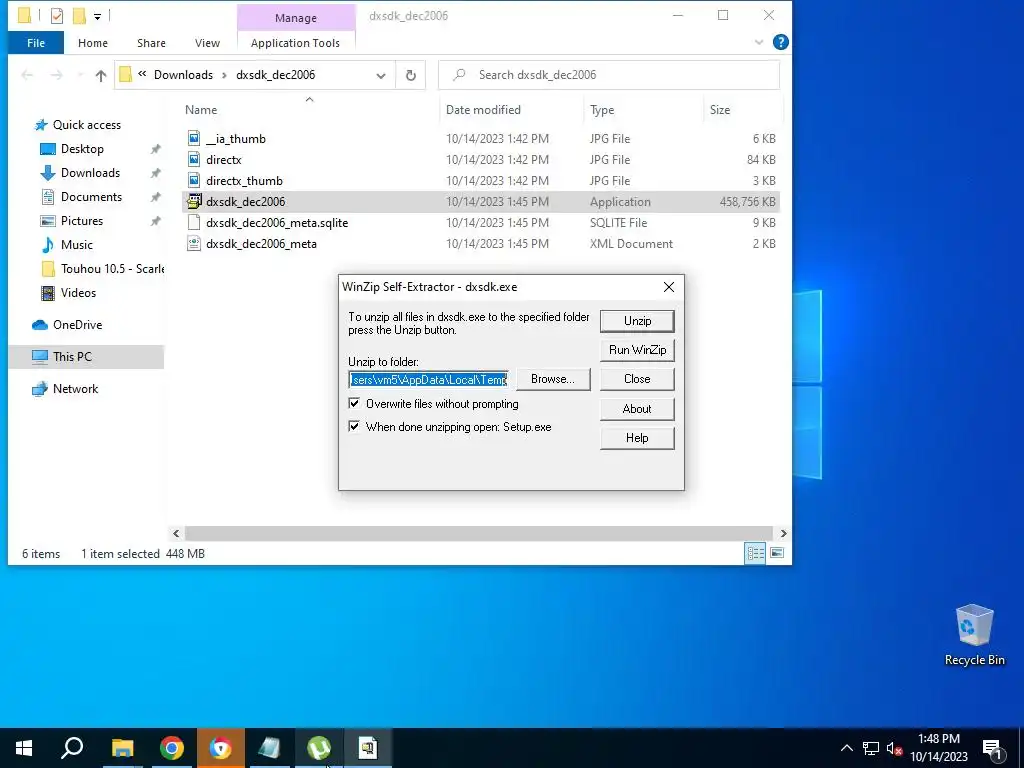Select the directx_thumb file icon
Image resolution: width=1024 pixels, height=768 pixels.
(194, 180)
